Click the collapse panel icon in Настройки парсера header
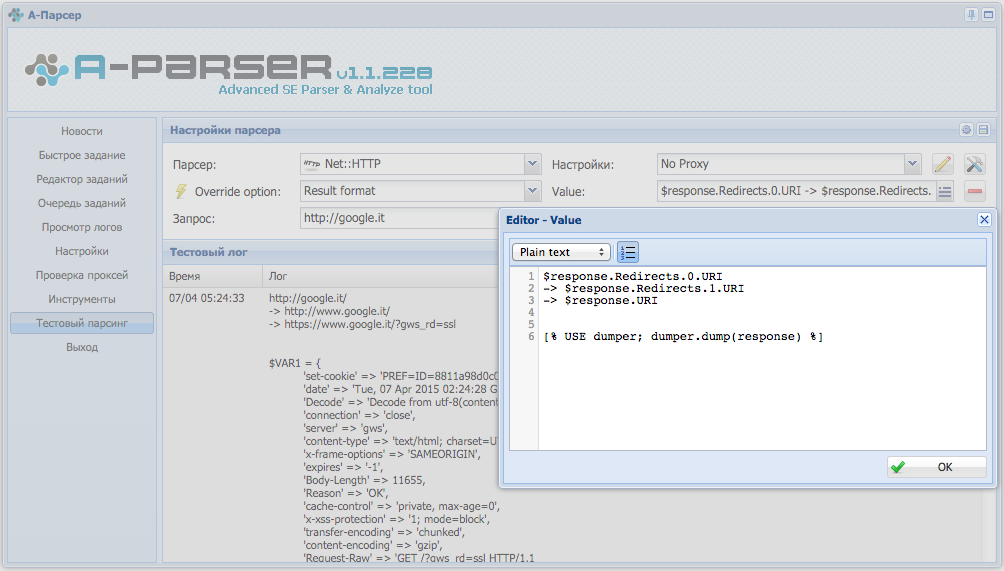1004x571 pixels. click(x=984, y=130)
